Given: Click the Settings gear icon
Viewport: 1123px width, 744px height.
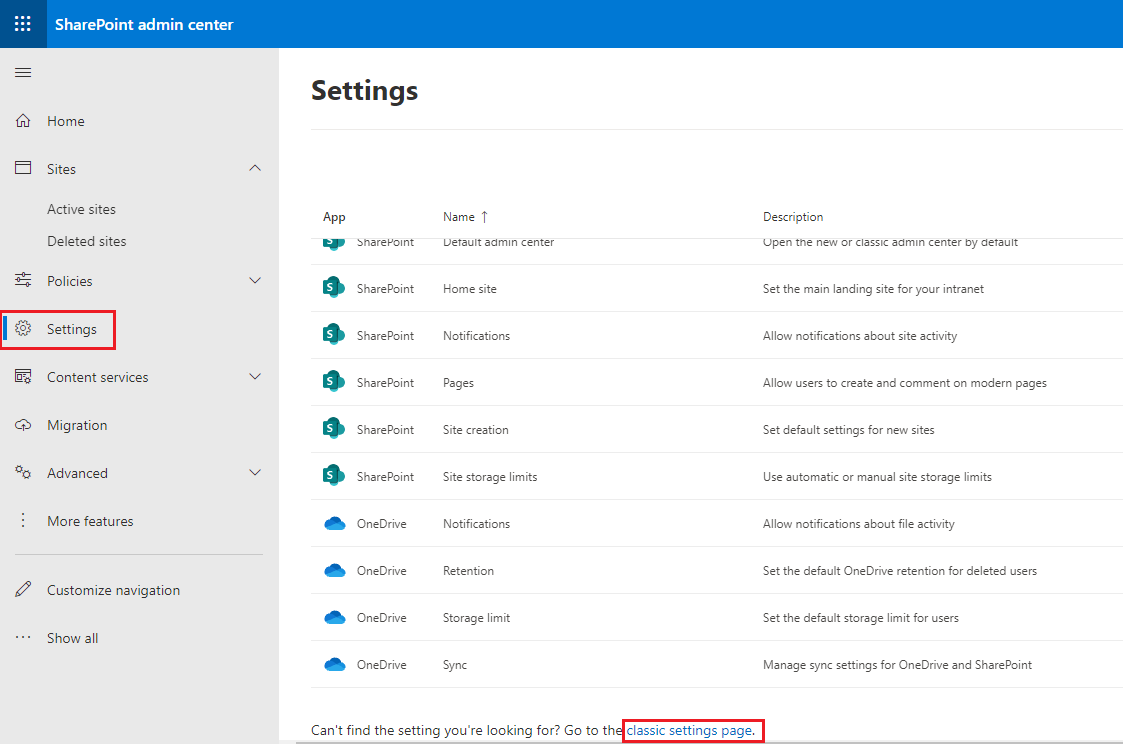Looking at the screenshot, I should coord(23,328).
